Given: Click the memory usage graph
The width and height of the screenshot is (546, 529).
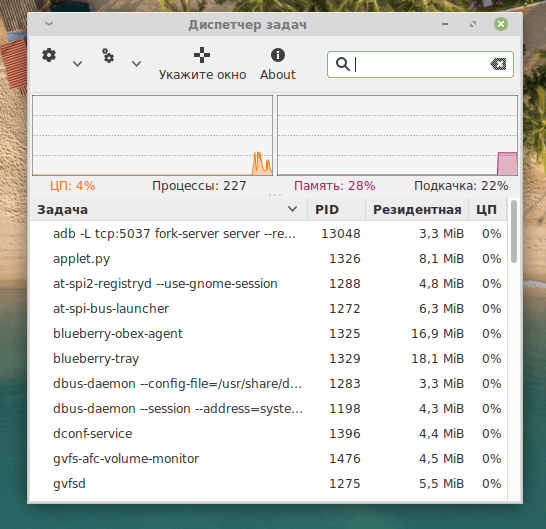Looking at the screenshot, I should [x=397, y=135].
